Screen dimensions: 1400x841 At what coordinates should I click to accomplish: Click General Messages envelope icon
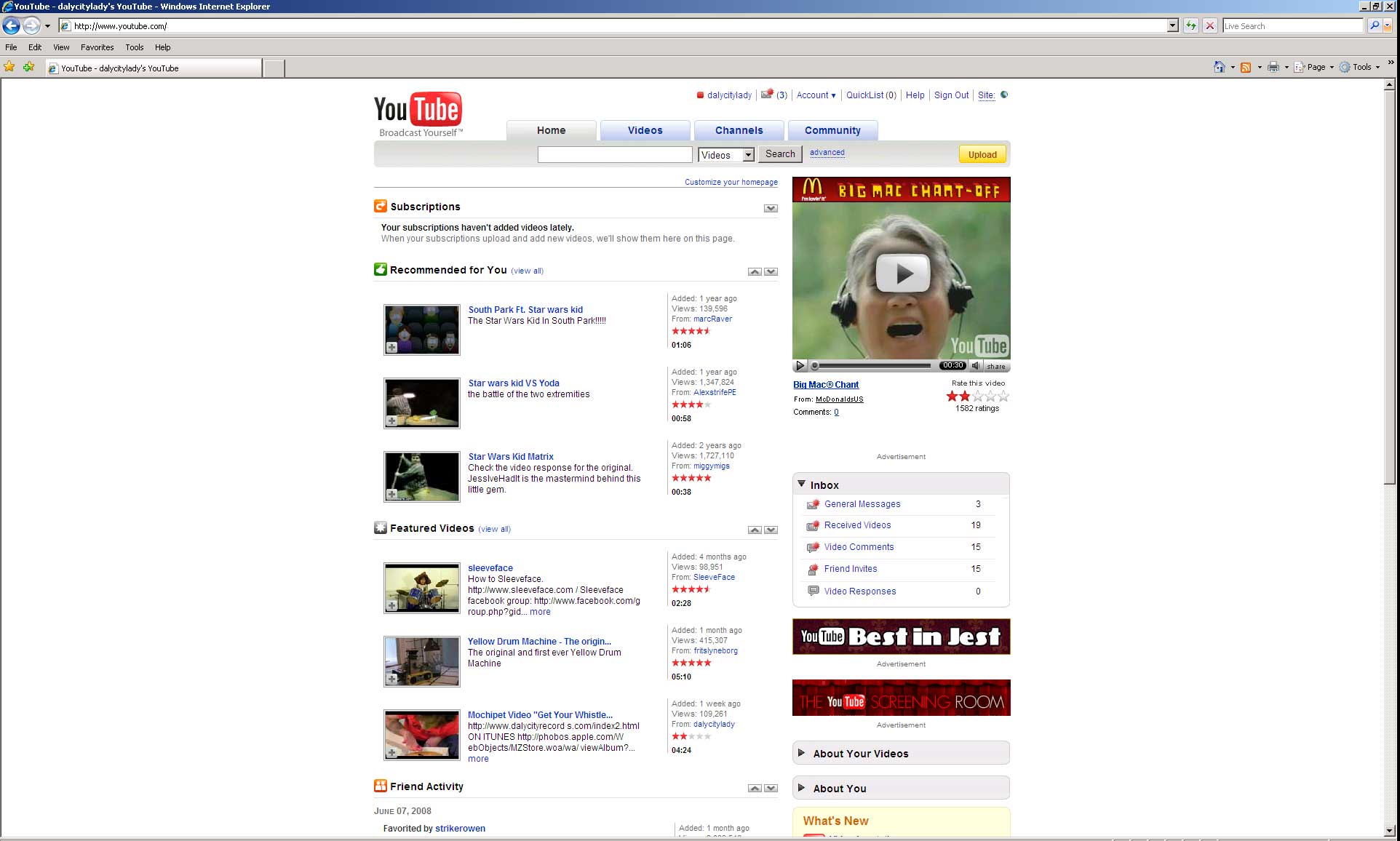tap(813, 504)
